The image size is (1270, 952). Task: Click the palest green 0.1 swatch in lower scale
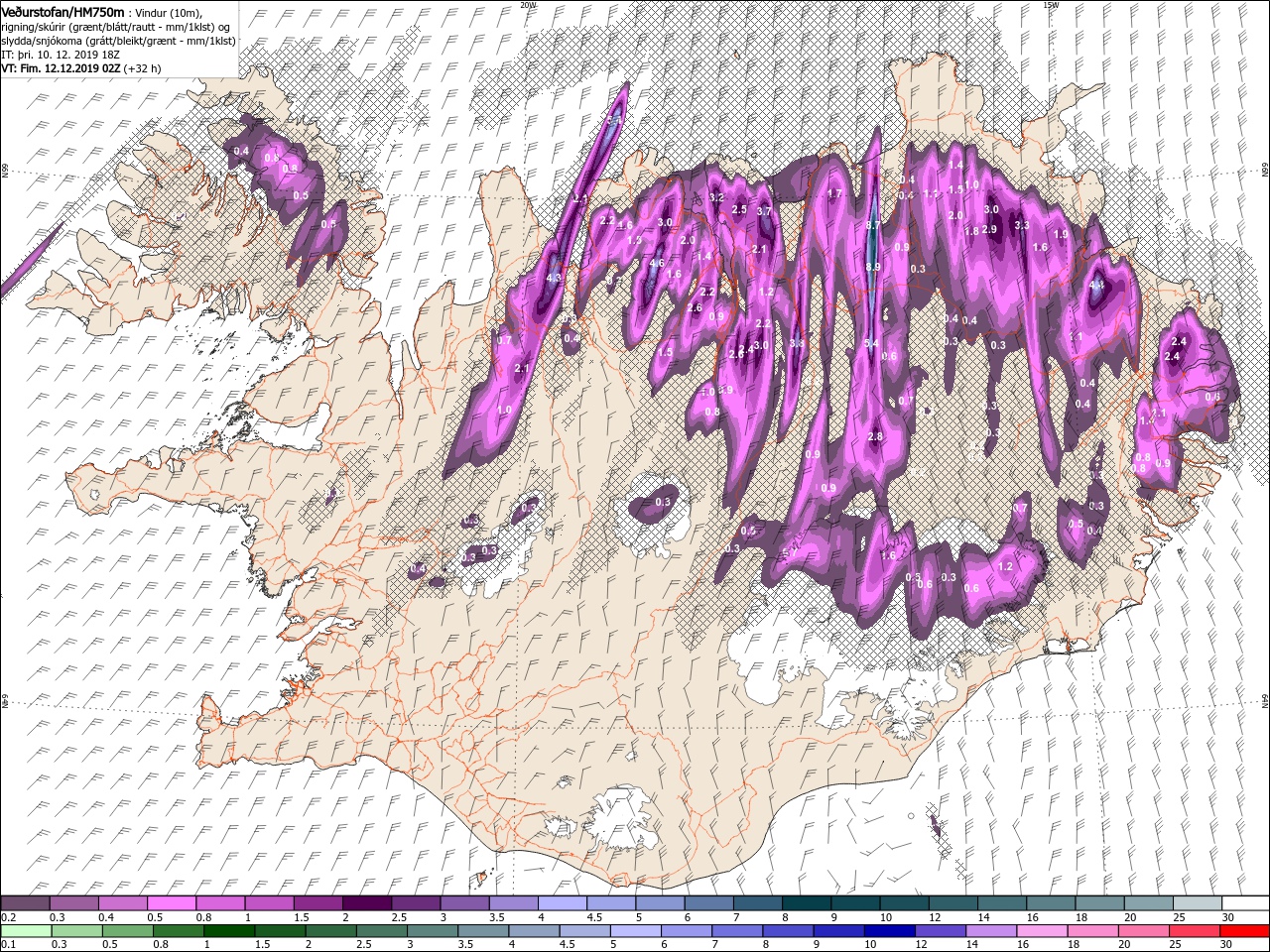[25, 931]
